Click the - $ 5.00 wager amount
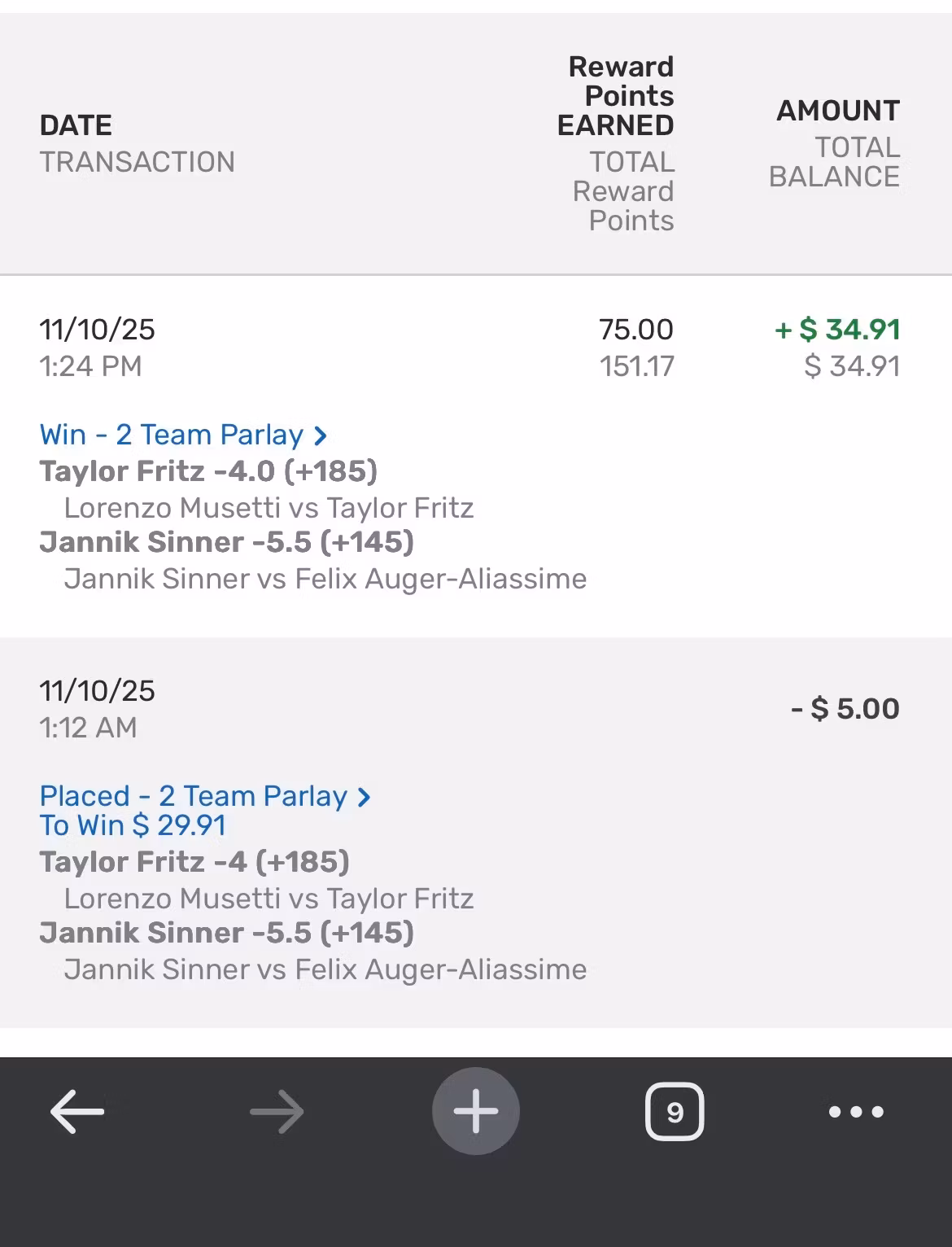Viewport: 952px width, 1247px height. [845, 709]
